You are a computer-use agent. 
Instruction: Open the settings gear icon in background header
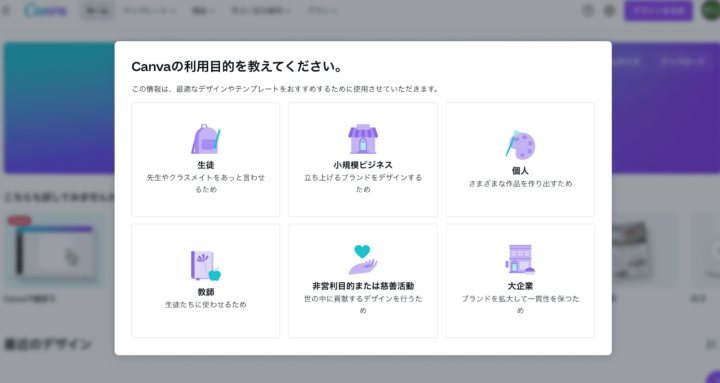pyautogui.click(x=609, y=10)
